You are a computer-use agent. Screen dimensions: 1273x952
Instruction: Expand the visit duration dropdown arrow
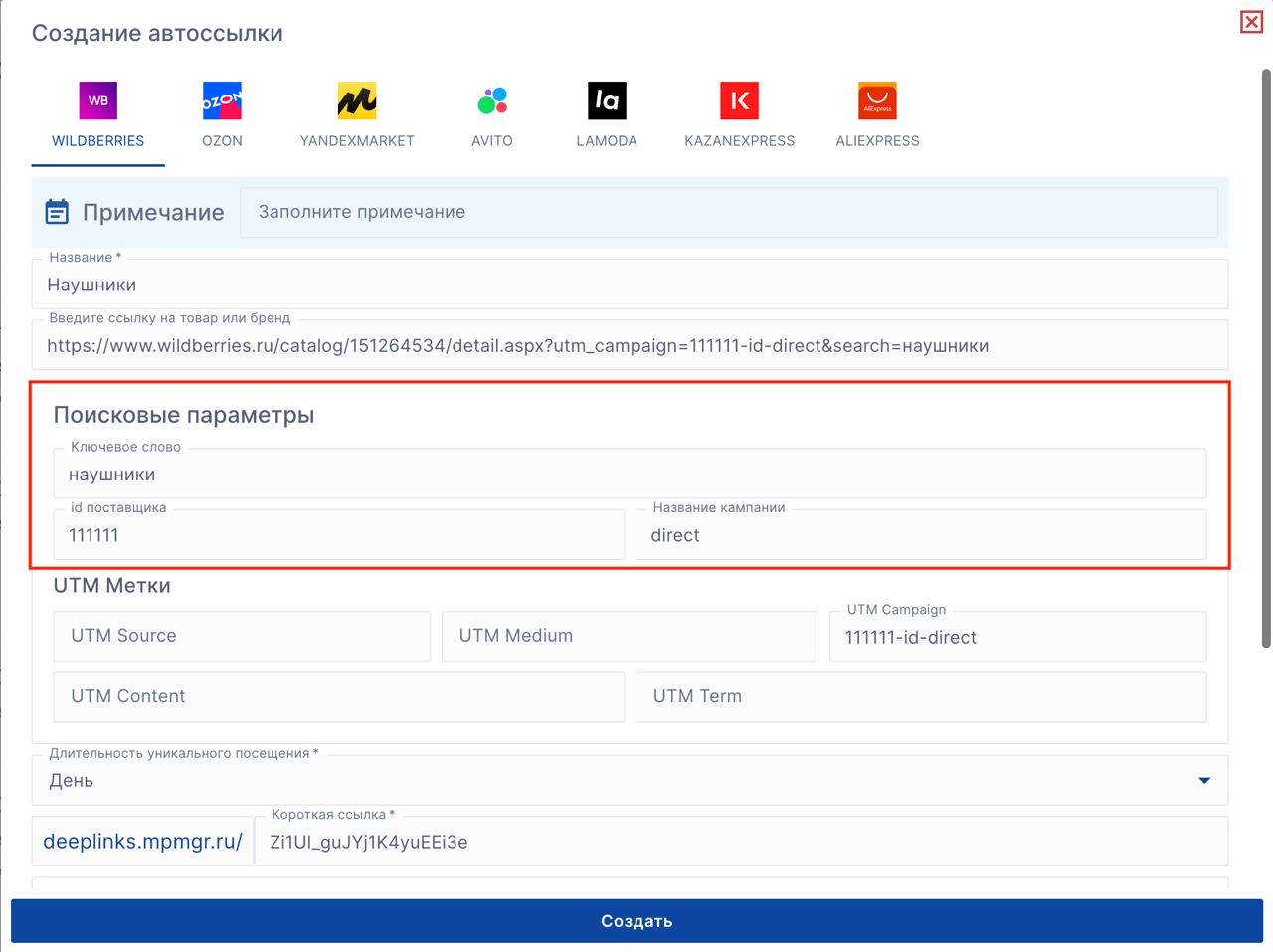(1204, 781)
